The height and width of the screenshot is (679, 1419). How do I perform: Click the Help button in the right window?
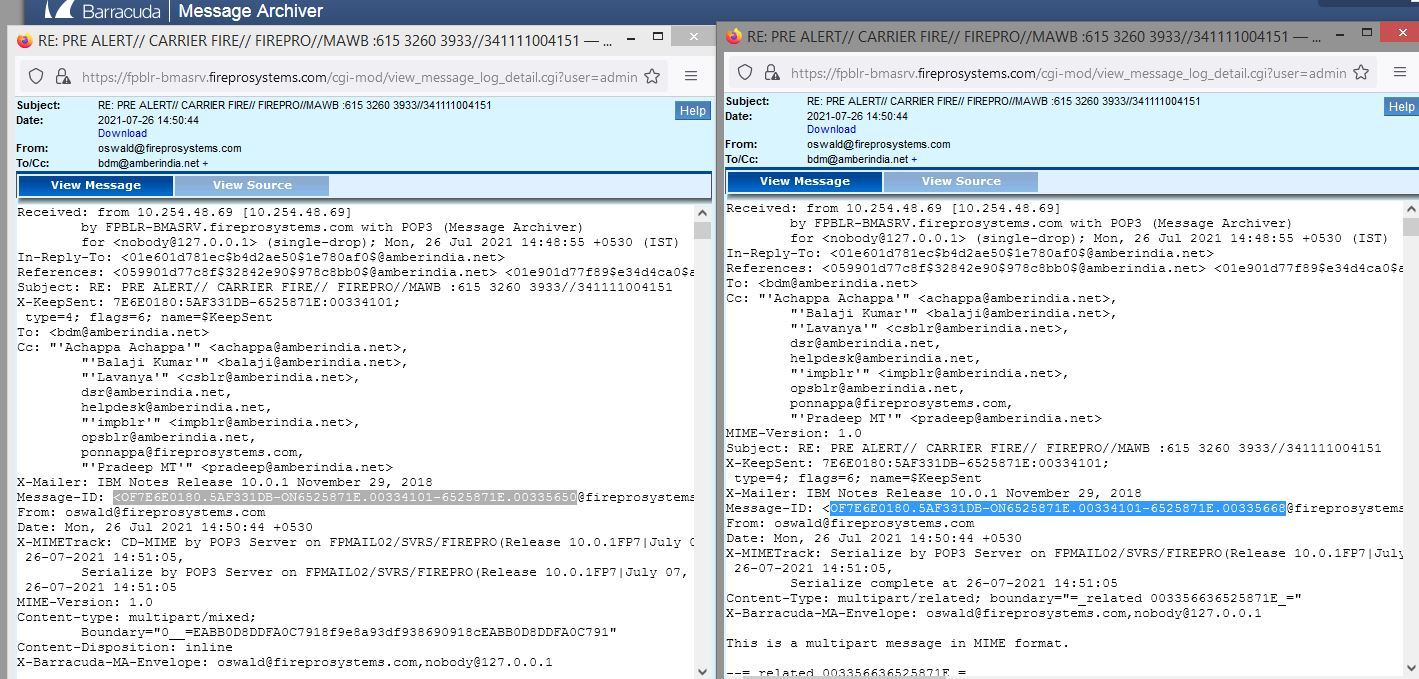[1401, 107]
